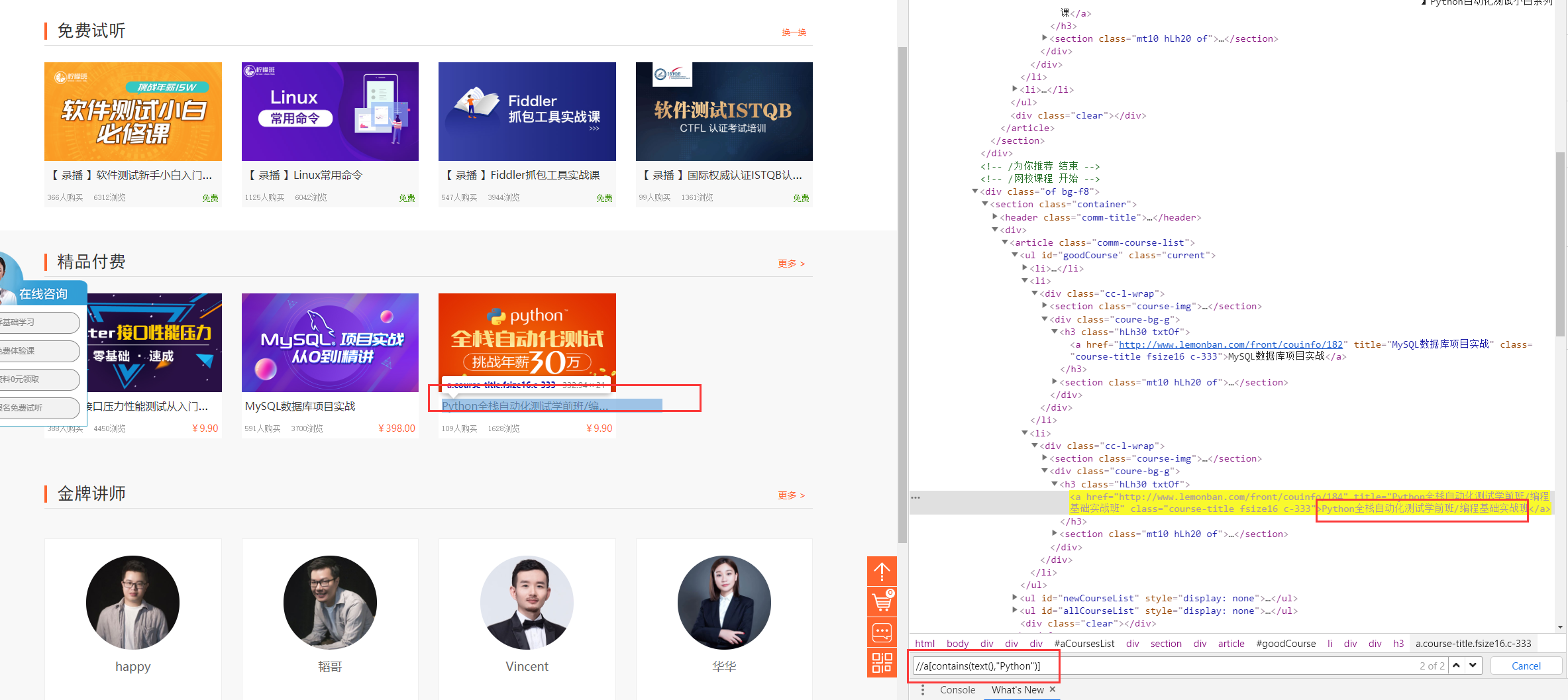Close the What's New drawer tab
This screenshot has width=1568, height=700.
pos(1053,689)
